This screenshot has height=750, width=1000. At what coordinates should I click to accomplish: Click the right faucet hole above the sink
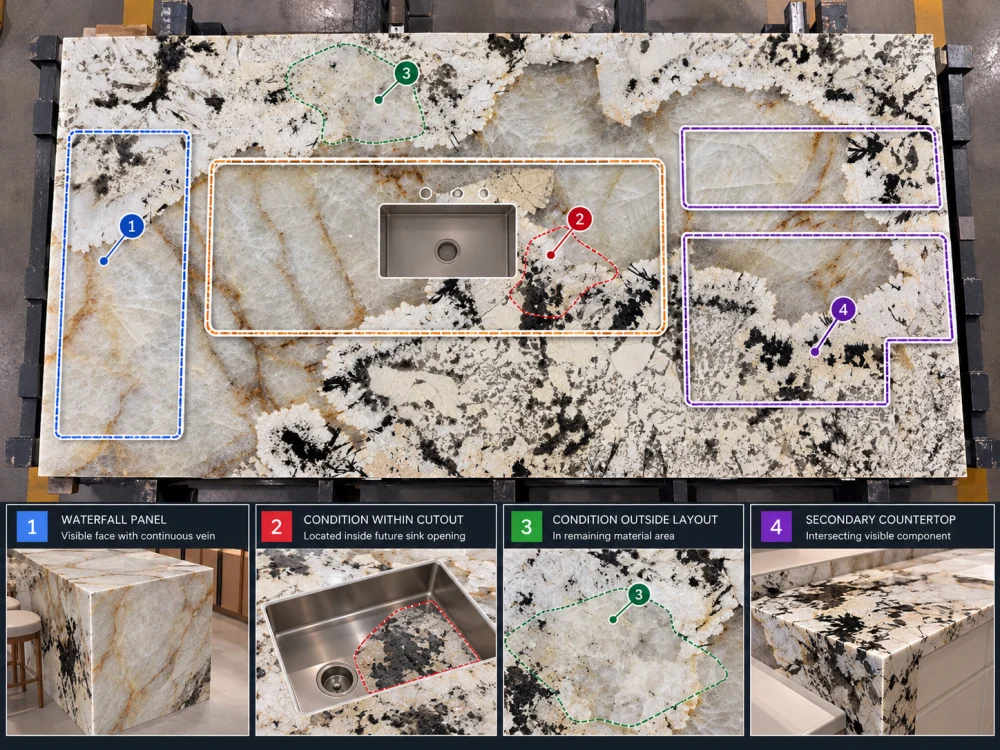tap(483, 193)
